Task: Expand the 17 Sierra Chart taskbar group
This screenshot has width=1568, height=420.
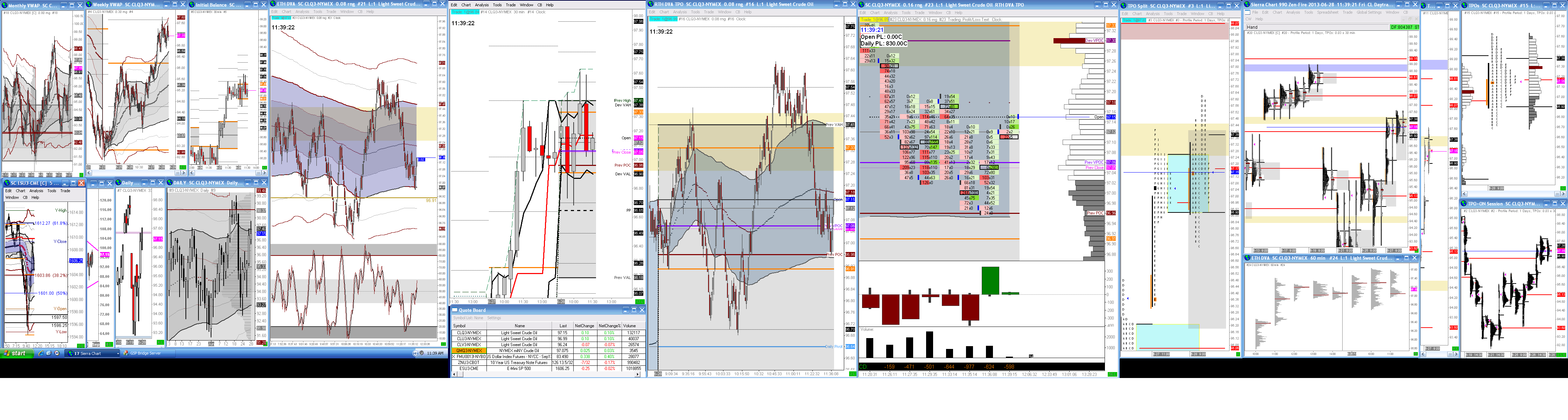Action: coord(92,353)
